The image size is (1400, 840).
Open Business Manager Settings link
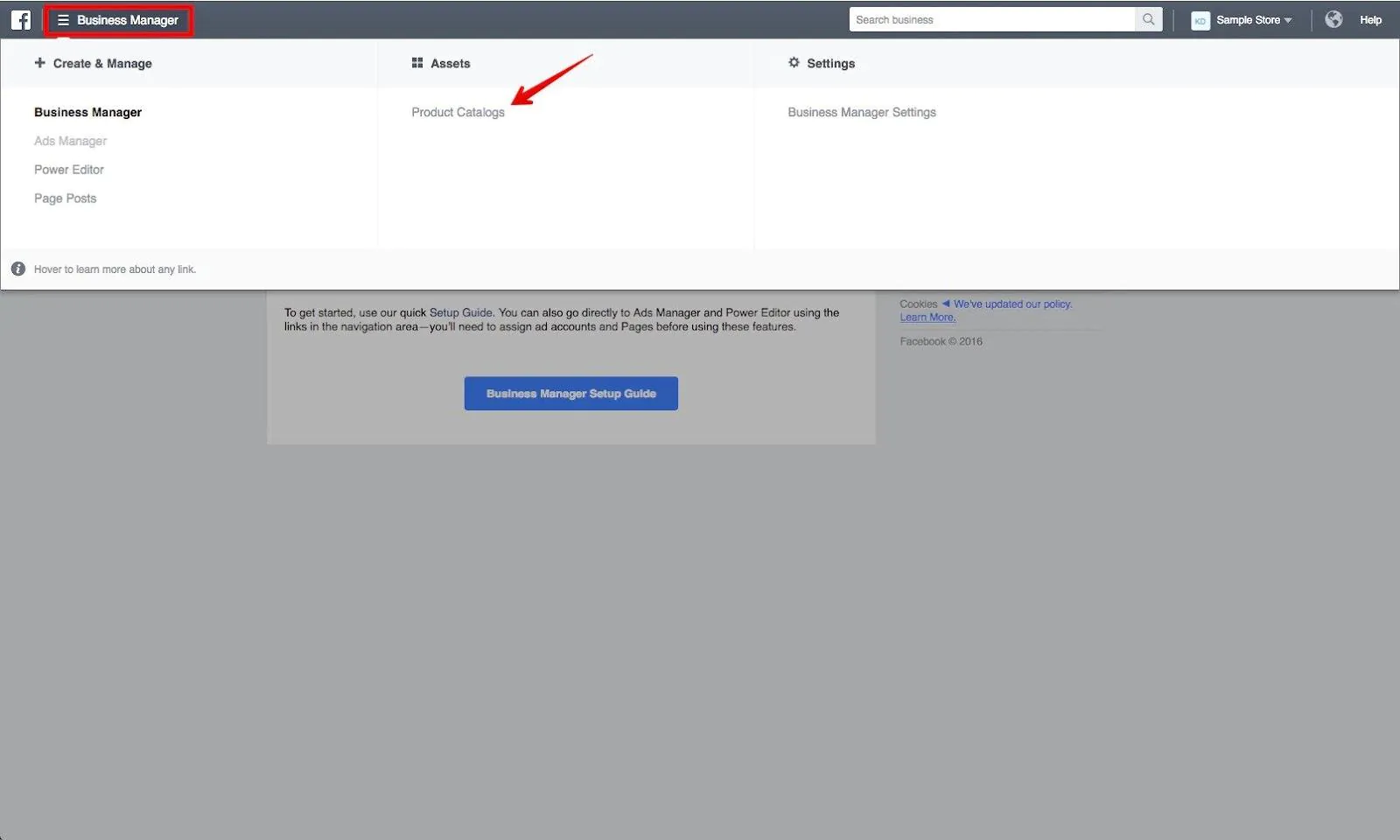pos(862,112)
